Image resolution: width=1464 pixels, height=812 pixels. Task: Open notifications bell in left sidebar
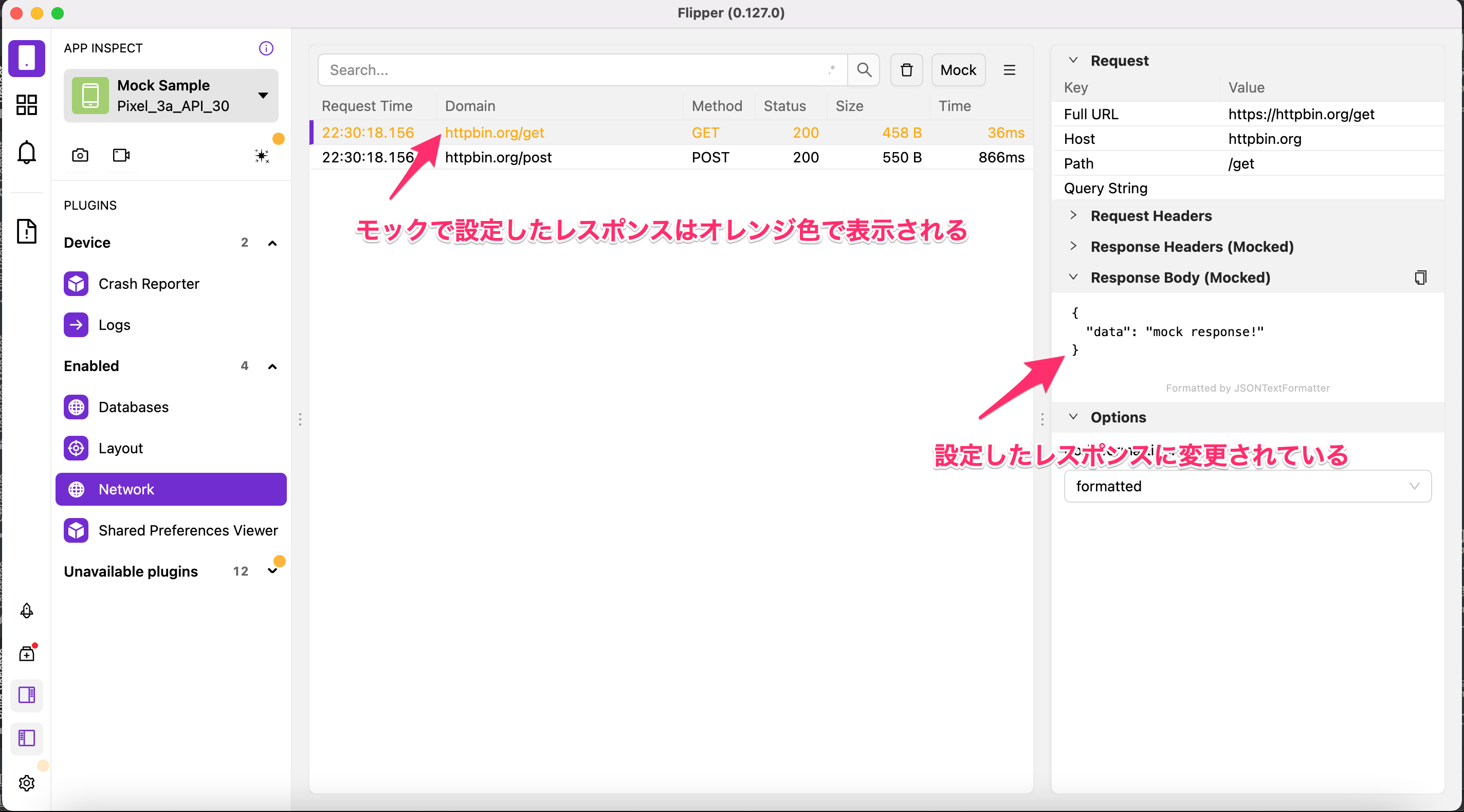(27, 152)
